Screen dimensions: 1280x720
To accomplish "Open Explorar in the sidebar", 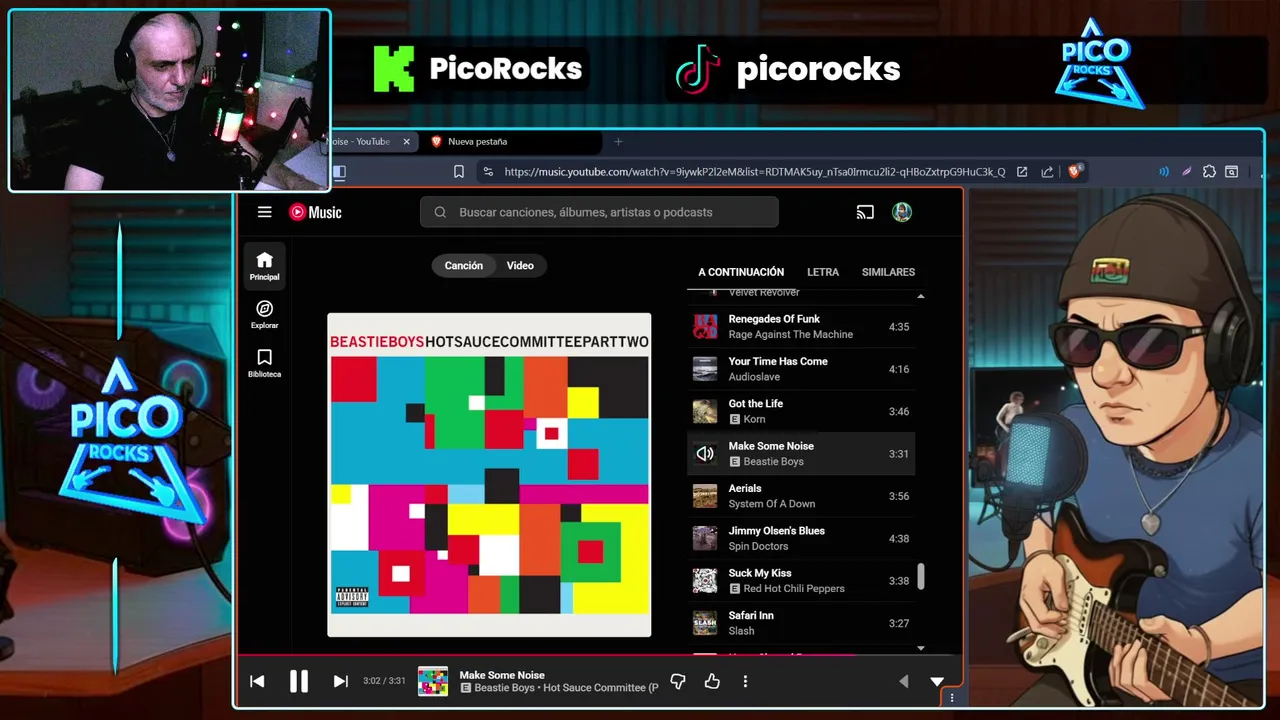I will [264, 314].
